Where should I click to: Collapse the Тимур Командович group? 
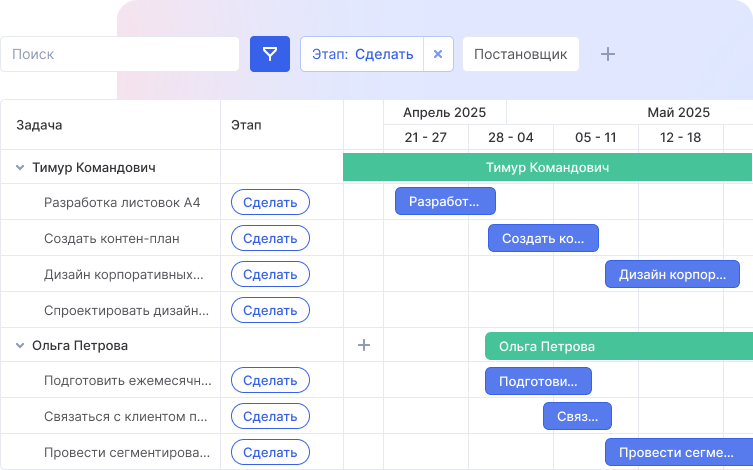pos(20,168)
